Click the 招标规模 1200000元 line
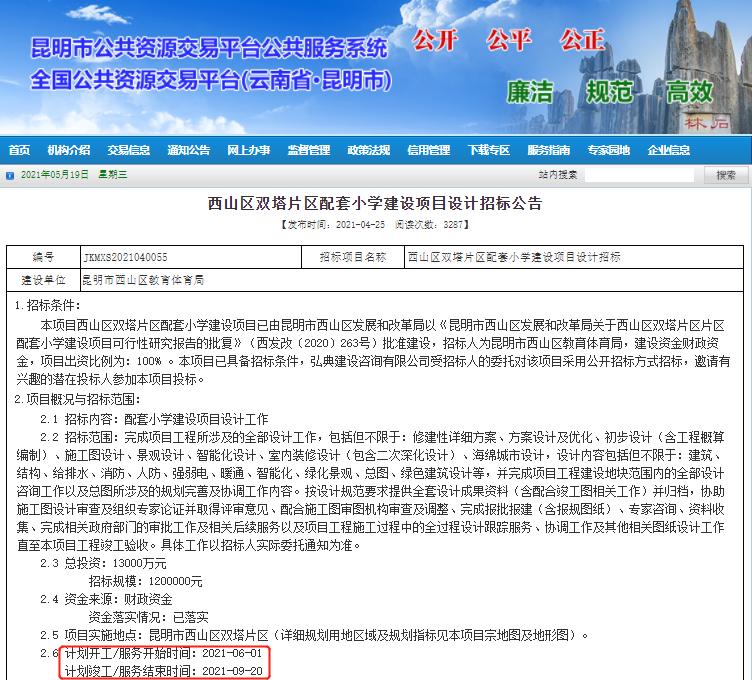 145,582
